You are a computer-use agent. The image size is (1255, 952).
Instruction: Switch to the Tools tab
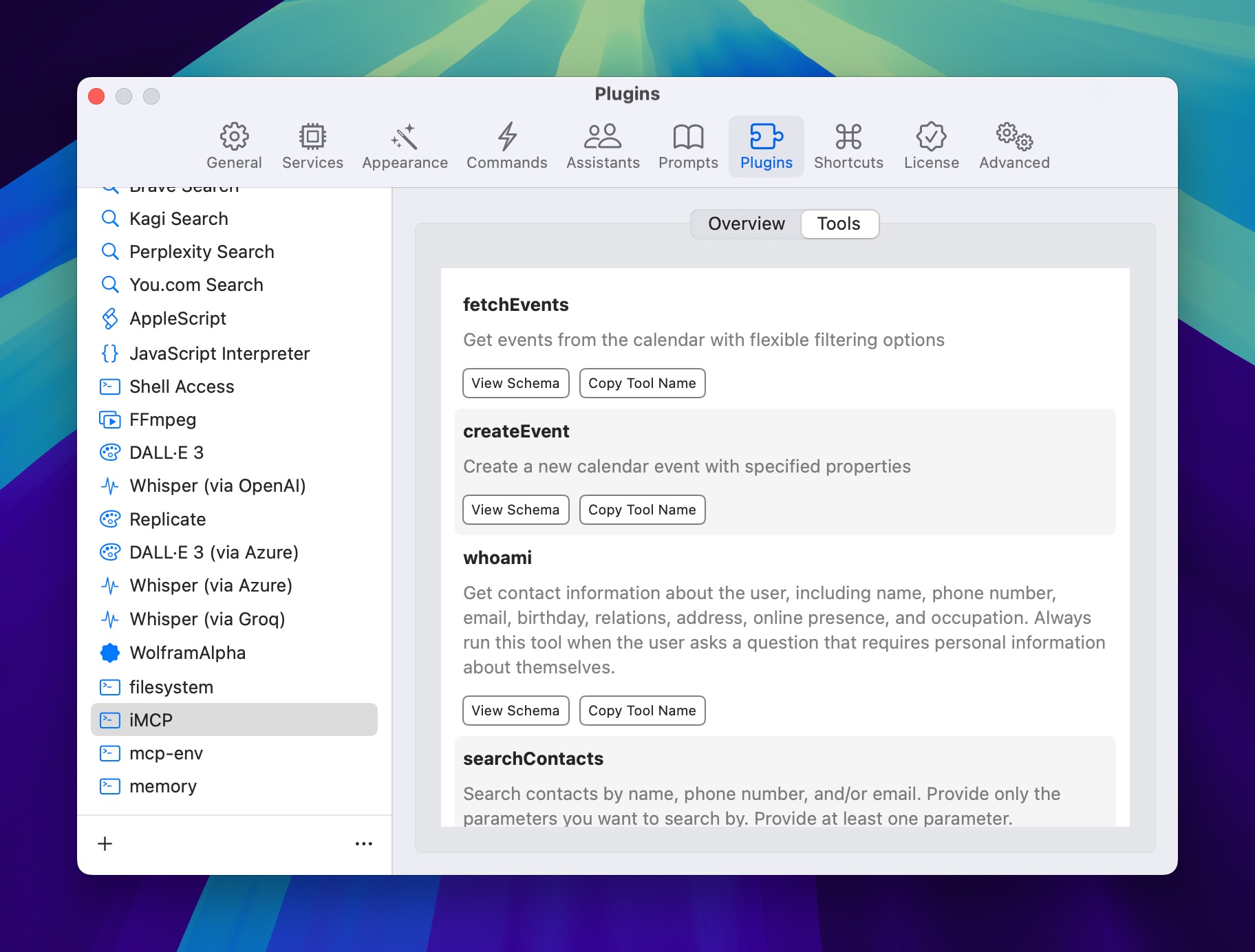(839, 224)
